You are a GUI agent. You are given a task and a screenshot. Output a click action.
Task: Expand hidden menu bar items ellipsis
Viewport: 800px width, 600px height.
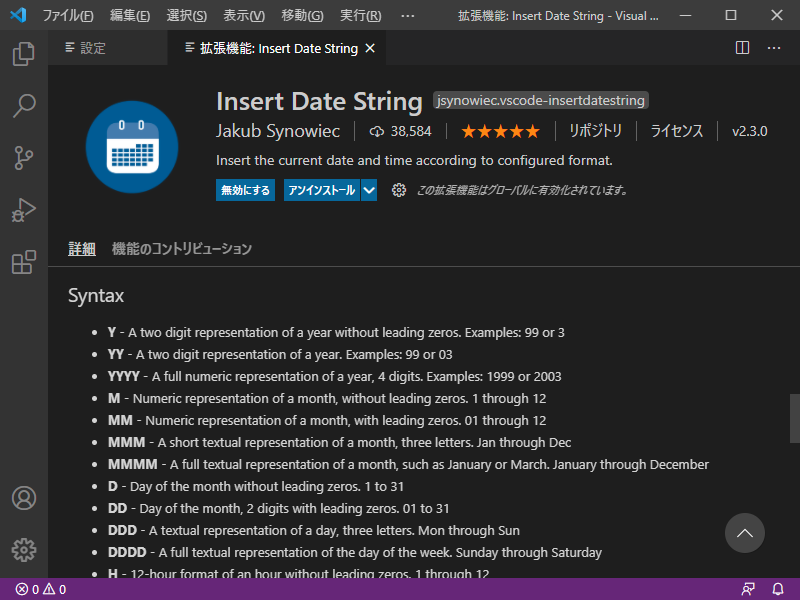[x=407, y=16]
